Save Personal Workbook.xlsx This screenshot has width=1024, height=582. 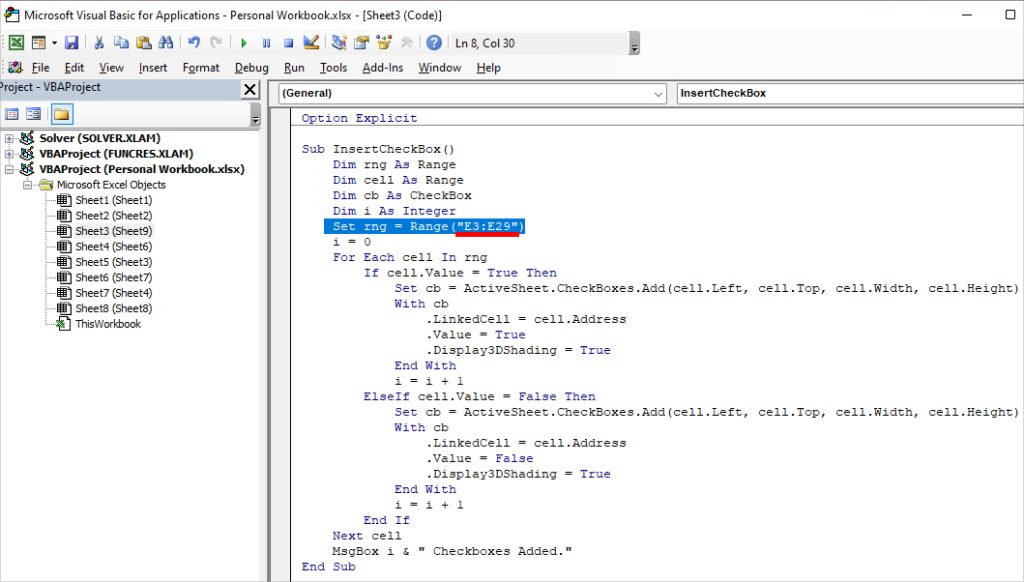click(x=73, y=42)
